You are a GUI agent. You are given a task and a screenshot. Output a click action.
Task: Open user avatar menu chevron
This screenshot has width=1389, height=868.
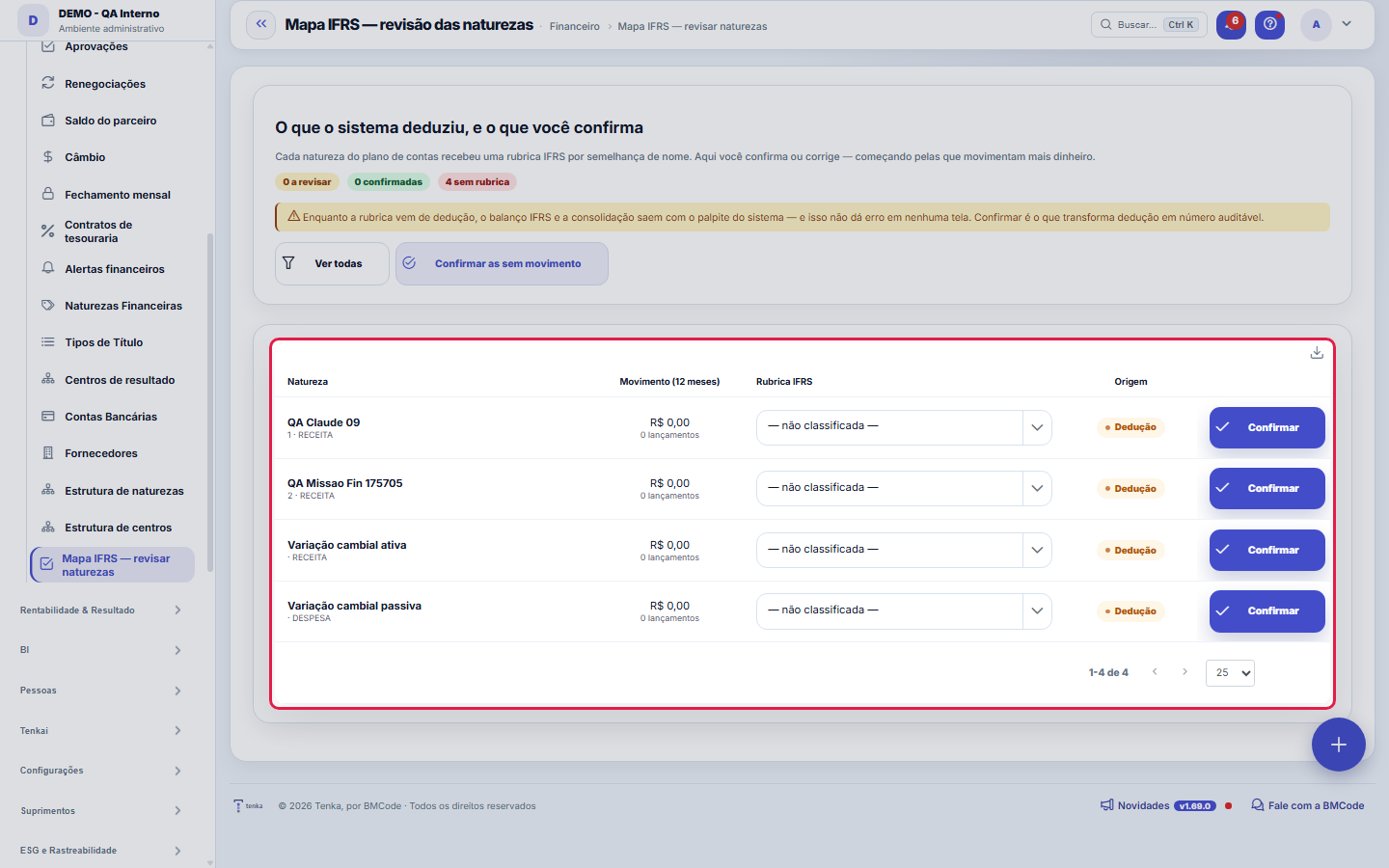click(1347, 24)
